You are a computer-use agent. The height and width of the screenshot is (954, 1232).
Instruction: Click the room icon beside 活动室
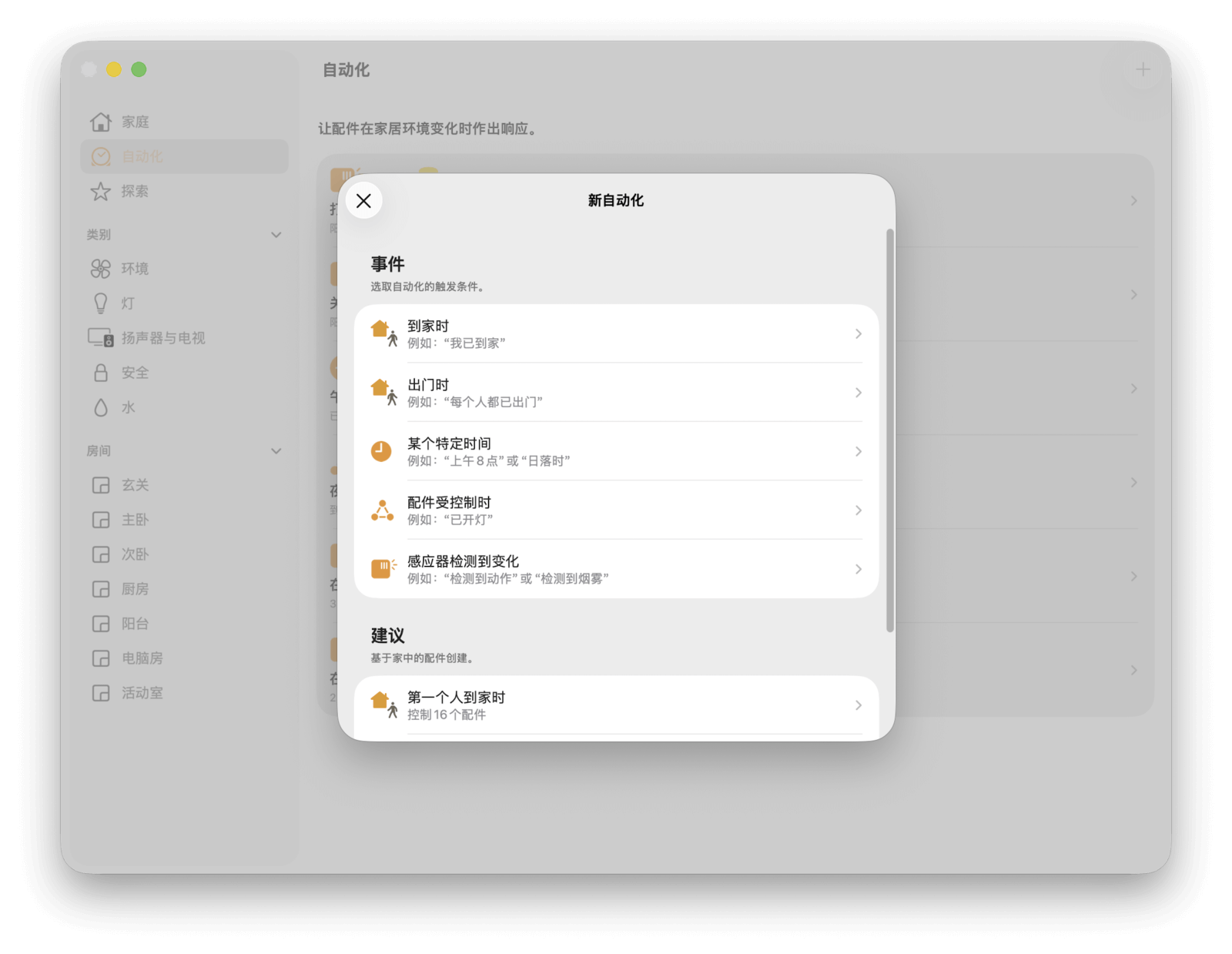click(x=101, y=693)
